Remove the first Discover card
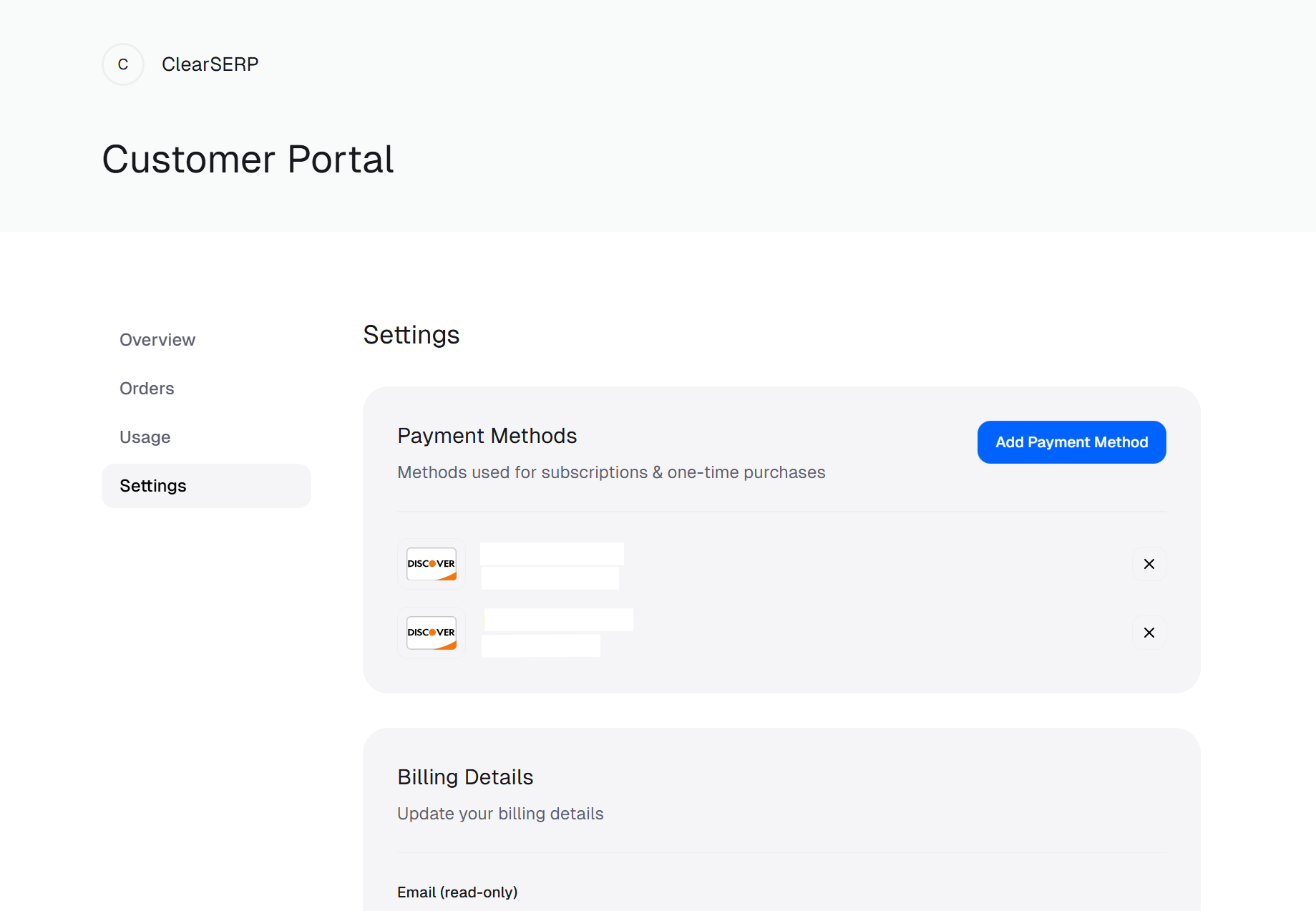This screenshot has height=911, width=1316. pos(1149,564)
